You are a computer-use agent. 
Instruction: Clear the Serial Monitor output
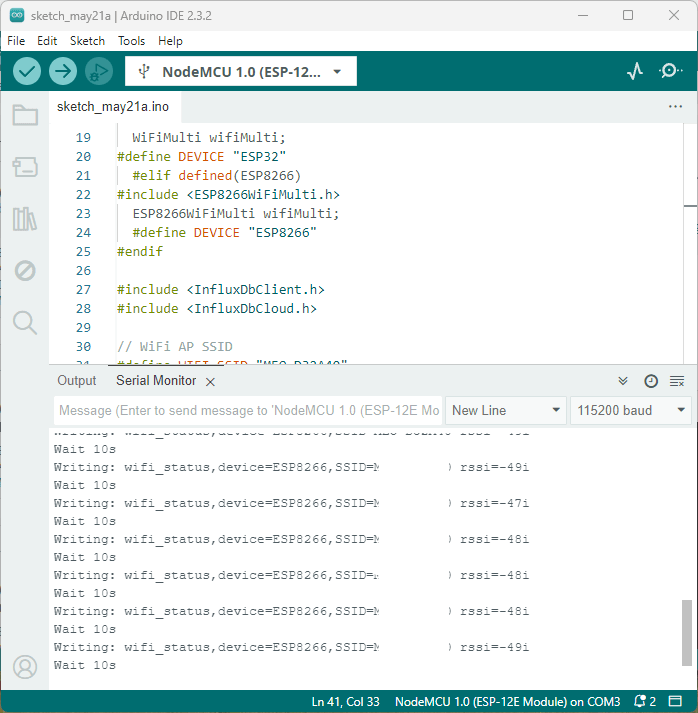[x=677, y=381]
